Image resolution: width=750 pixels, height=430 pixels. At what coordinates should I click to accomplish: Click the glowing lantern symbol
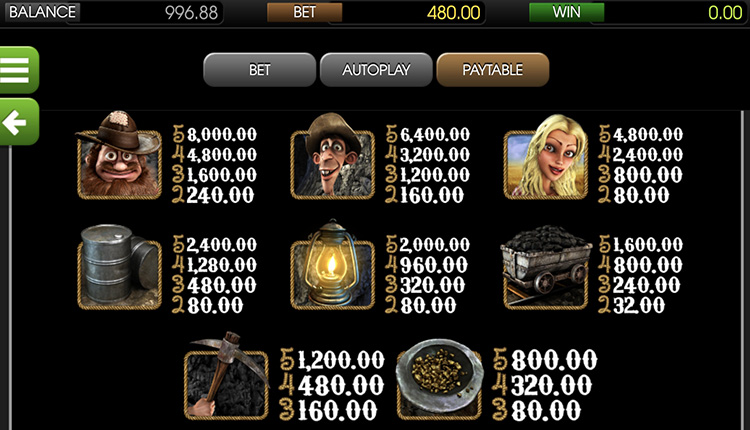pos(332,265)
